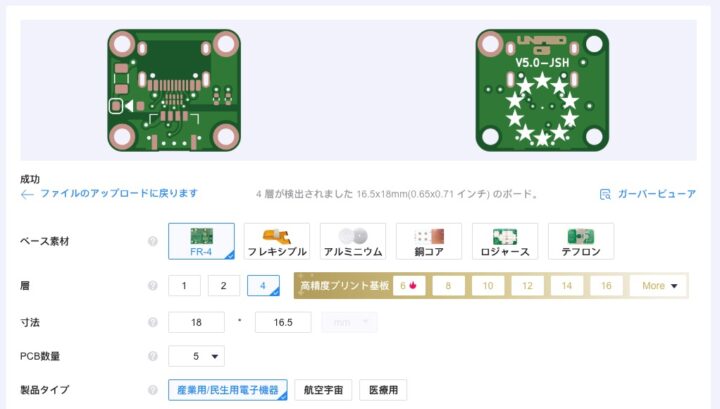Open PCB数量 quantity dropdown
720x409 pixels.
(197, 356)
